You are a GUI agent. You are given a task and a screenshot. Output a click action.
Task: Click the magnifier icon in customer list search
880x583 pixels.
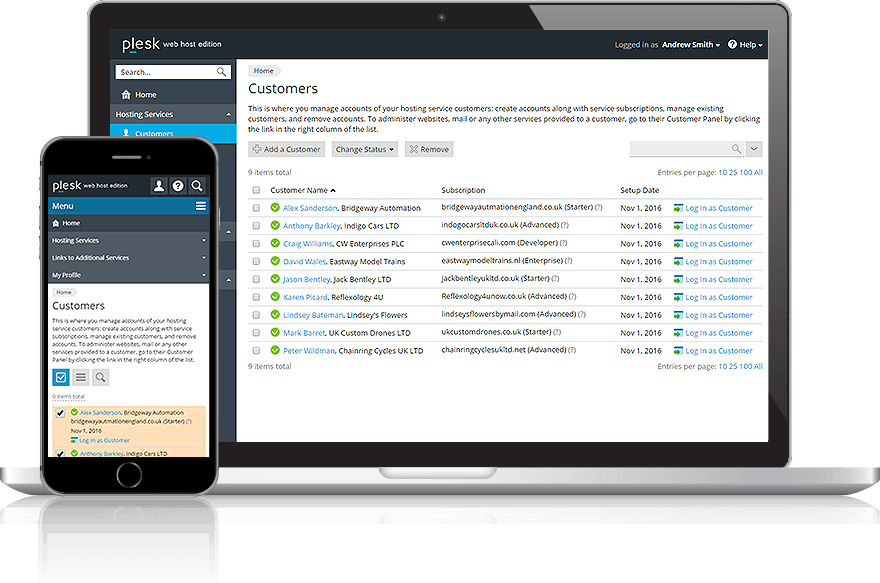pos(736,149)
